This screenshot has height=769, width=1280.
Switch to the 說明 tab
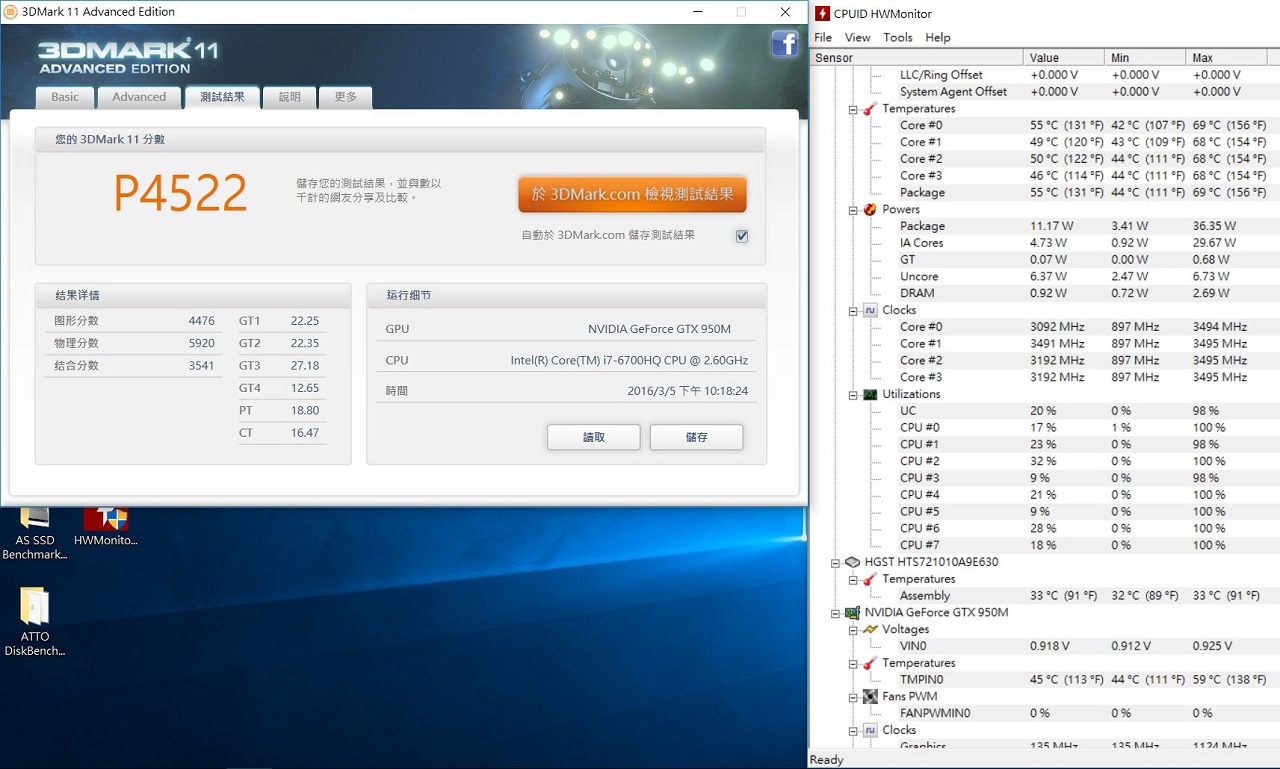290,97
